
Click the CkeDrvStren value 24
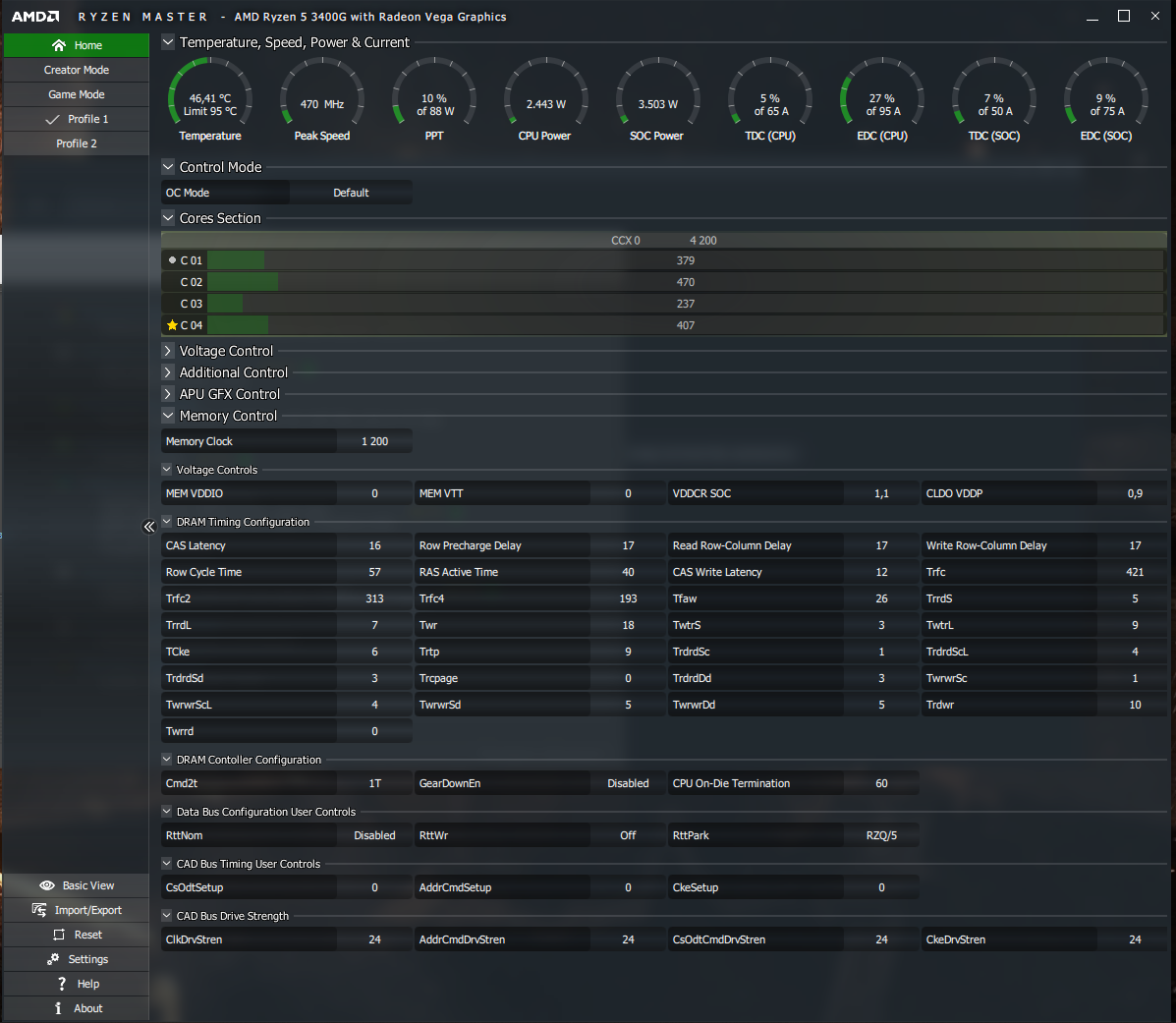pos(1135,939)
